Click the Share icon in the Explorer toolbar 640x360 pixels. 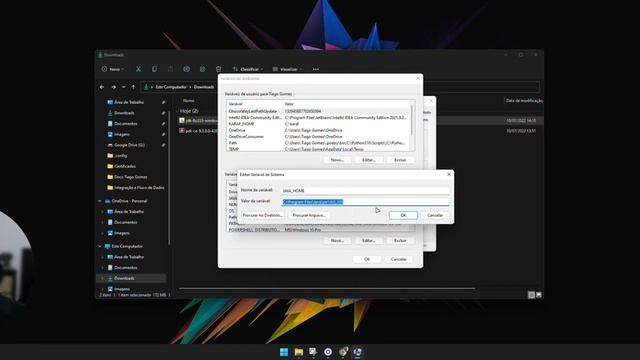pyautogui.click(x=202, y=69)
